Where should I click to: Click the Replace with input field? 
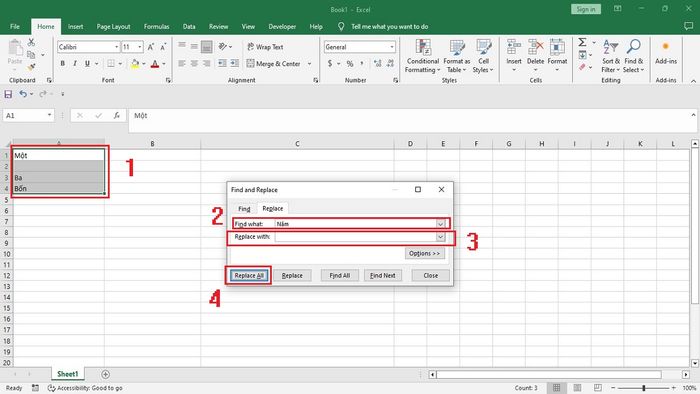coord(356,237)
